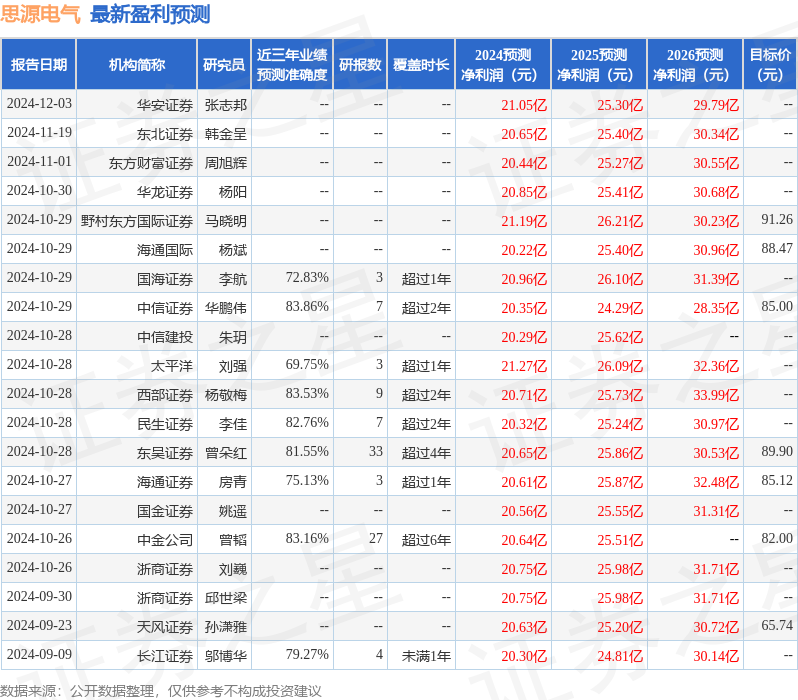Select analyst 华鹏伟 cell
This screenshot has height=700, width=798.
(x=225, y=309)
